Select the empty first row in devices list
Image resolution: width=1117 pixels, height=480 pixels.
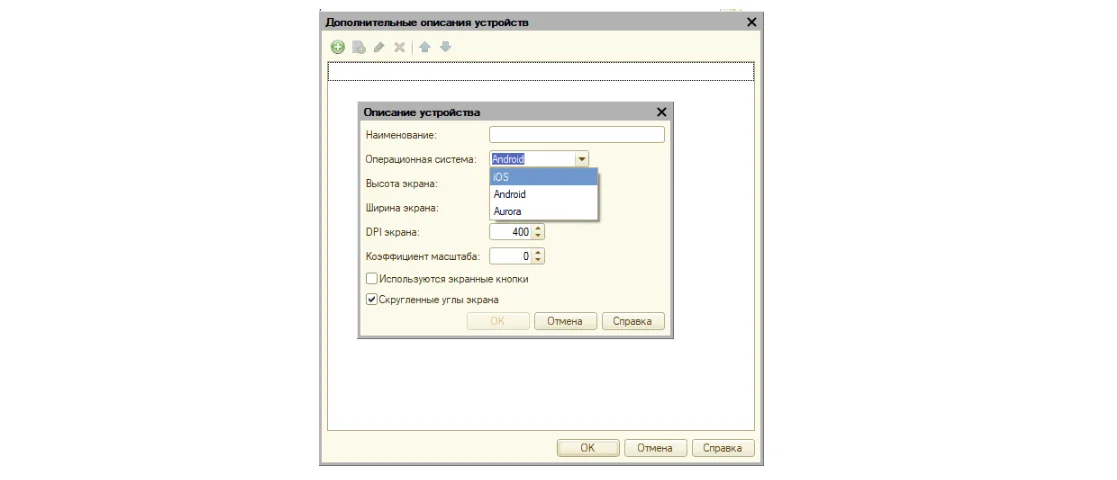click(x=541, y=71)
